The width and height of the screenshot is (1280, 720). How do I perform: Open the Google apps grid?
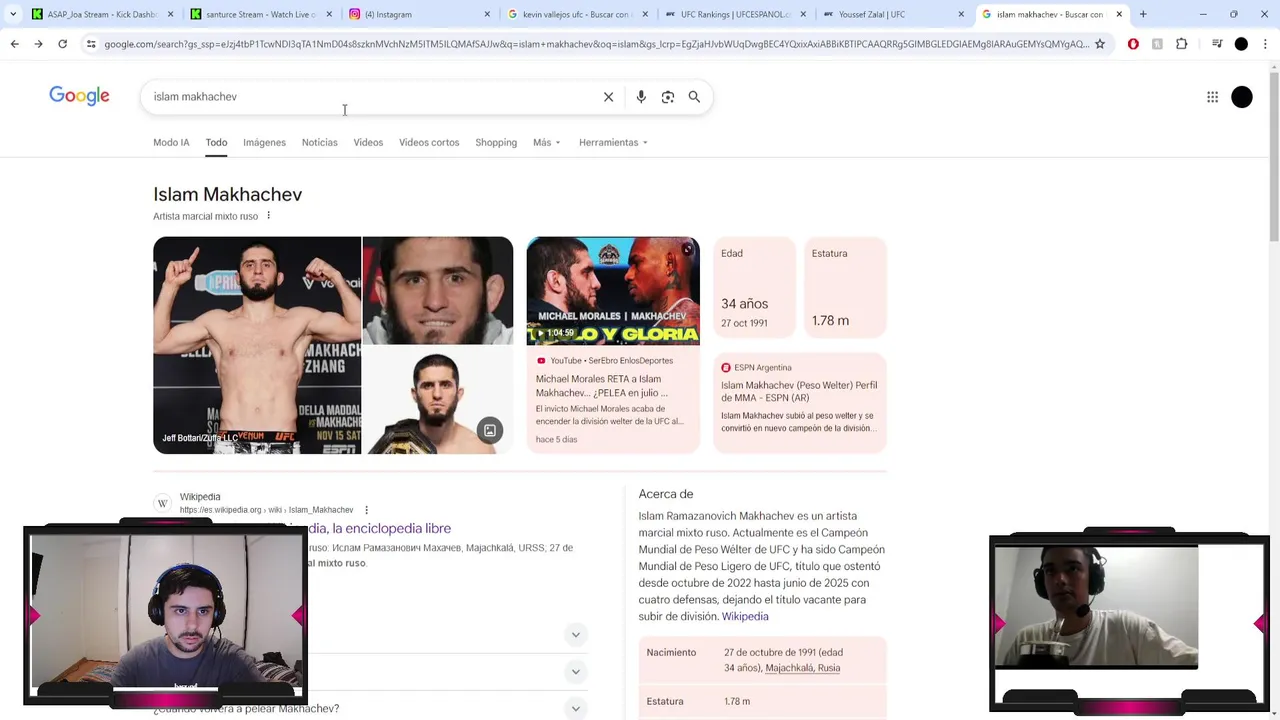(x=1212, y=97)
